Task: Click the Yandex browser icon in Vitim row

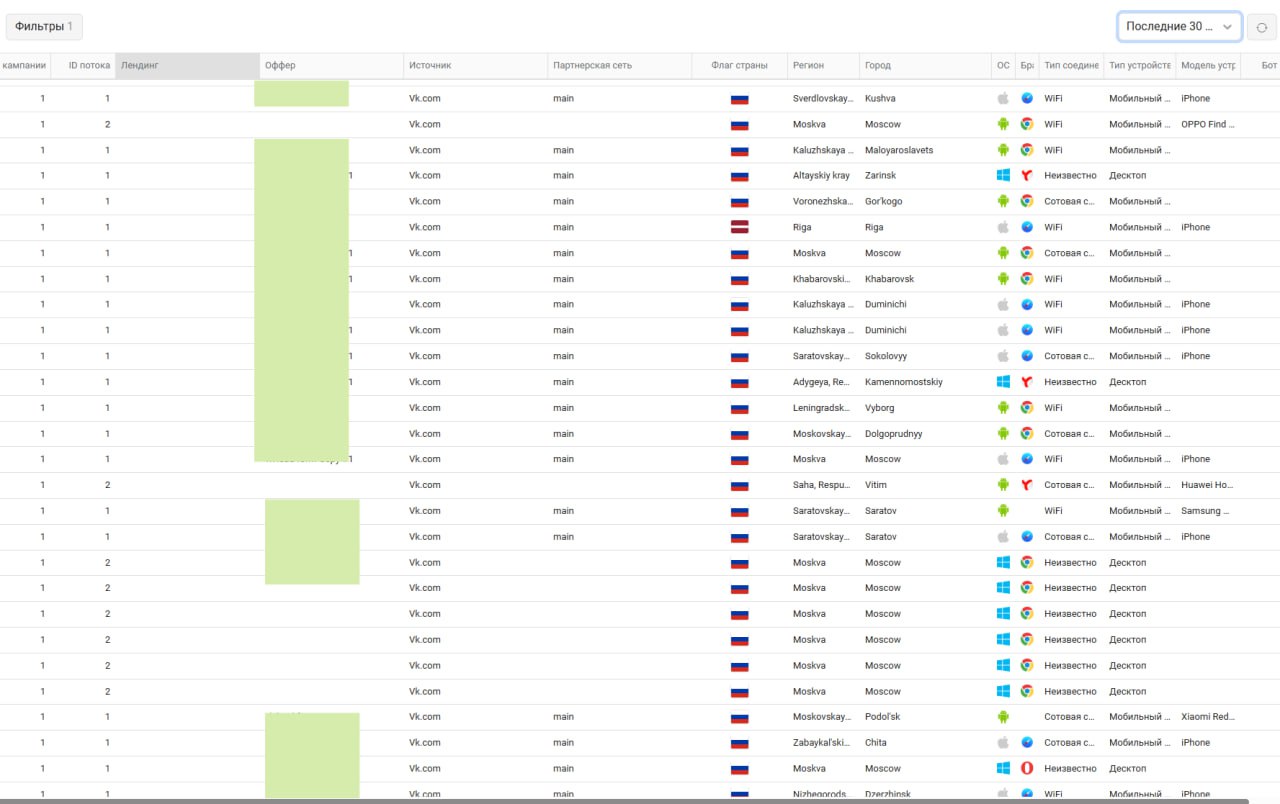Action: [1027, 485]
